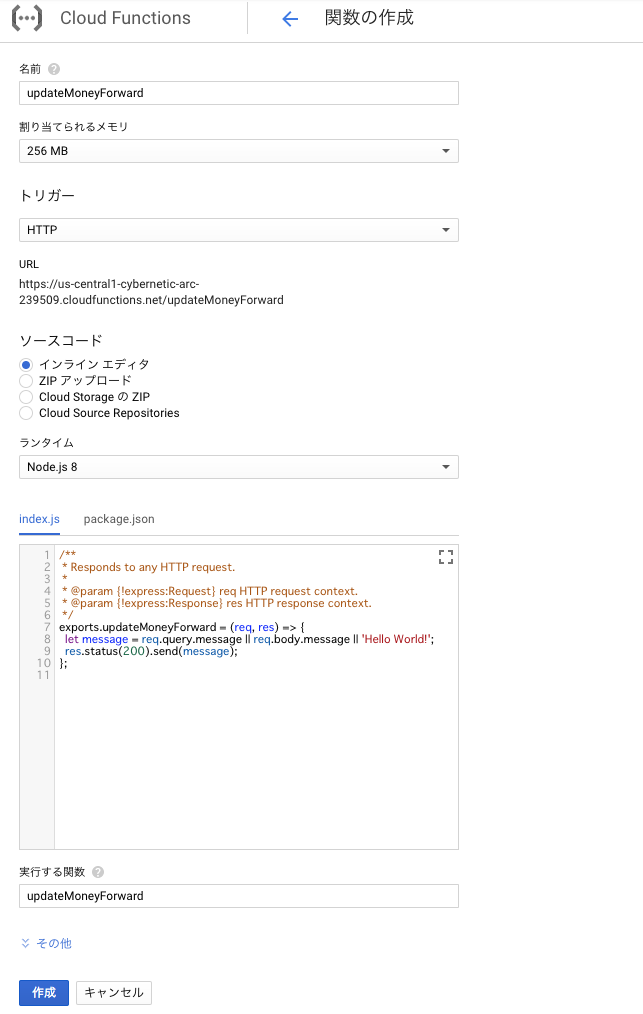The height and width of the screenshot is (1014, 643).
Task: Switch to the package.json tab
Action: click(118, 519)
